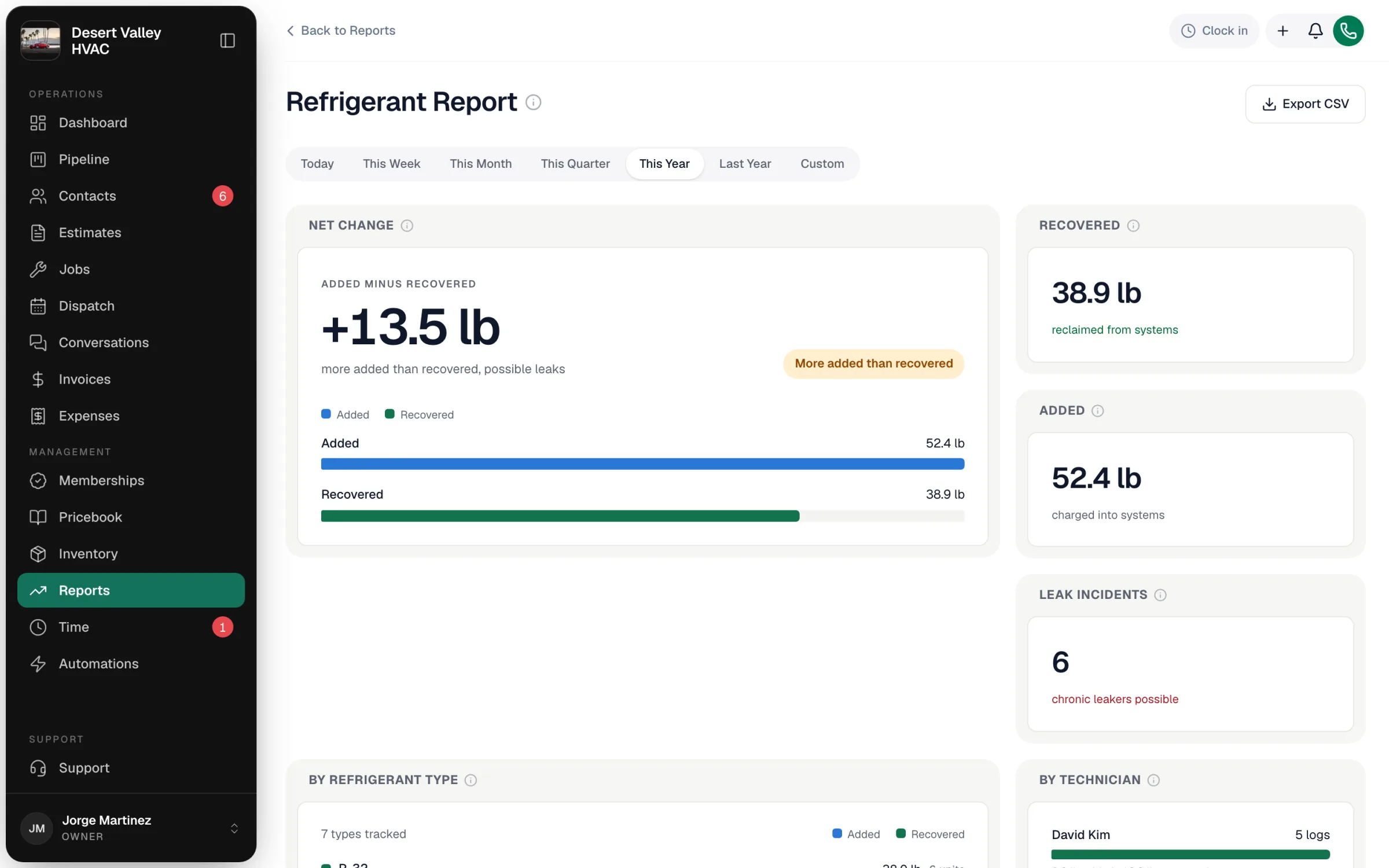Open the Estimates section
1389x868 pixels.
coord(131,233)
